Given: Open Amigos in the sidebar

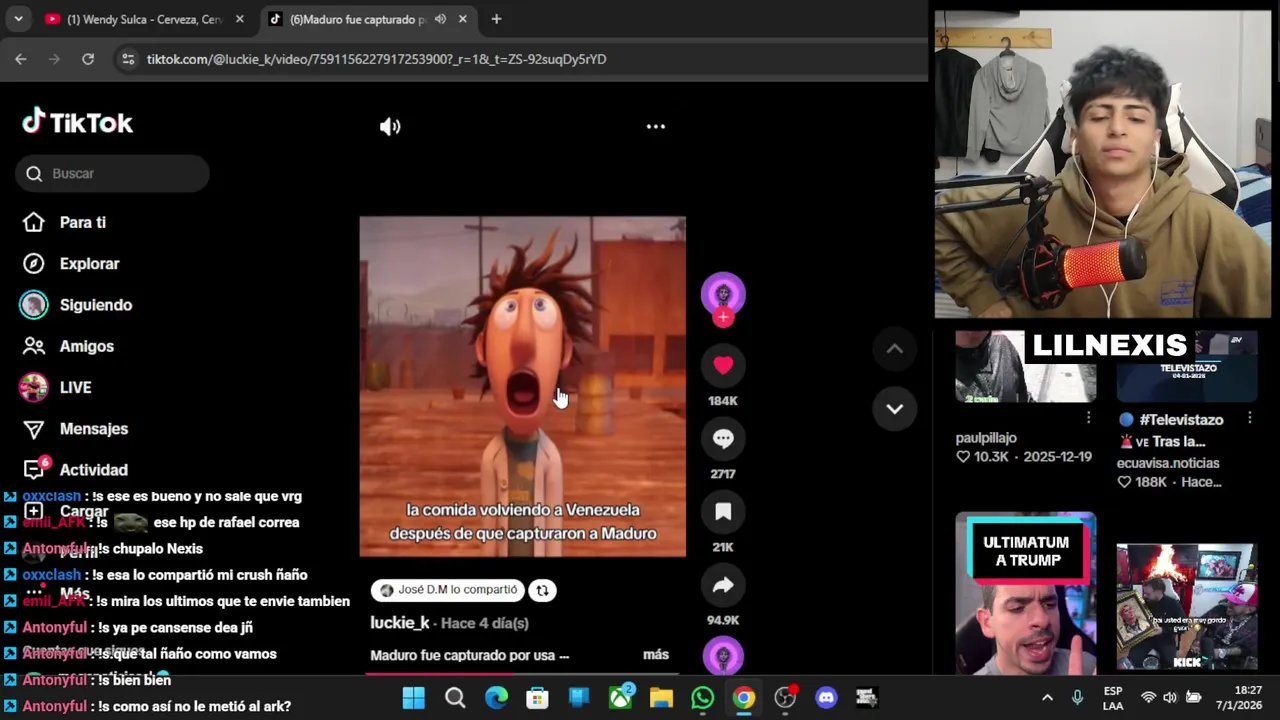Looking at the screenshot, I should coord(68,346).
